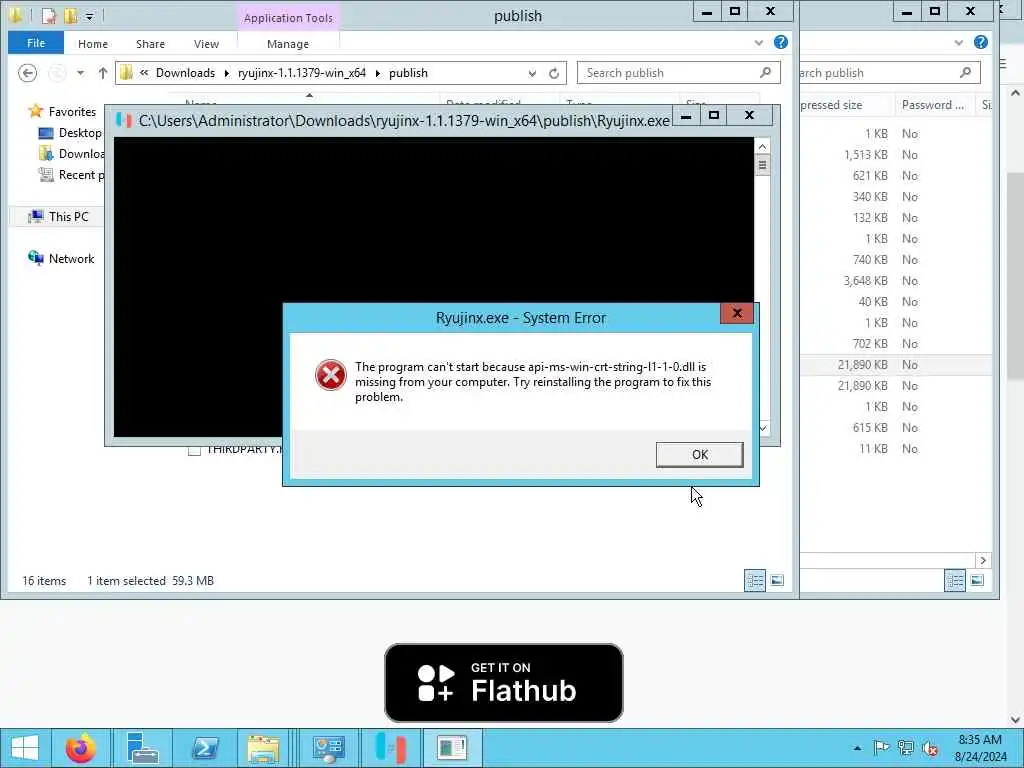The height and width of the screenshot is (768, 1024).
Task: Click the up-one-level arrow in Explorer
Action: (x=103, y=72)
